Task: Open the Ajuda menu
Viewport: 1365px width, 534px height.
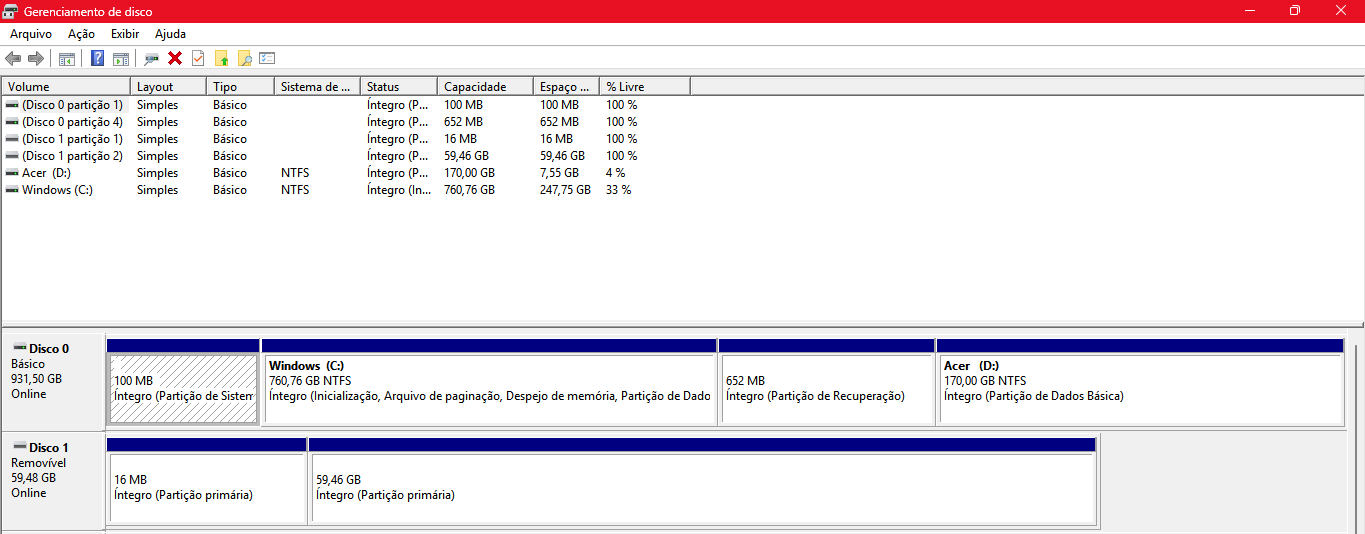Action: pos(171,34)
